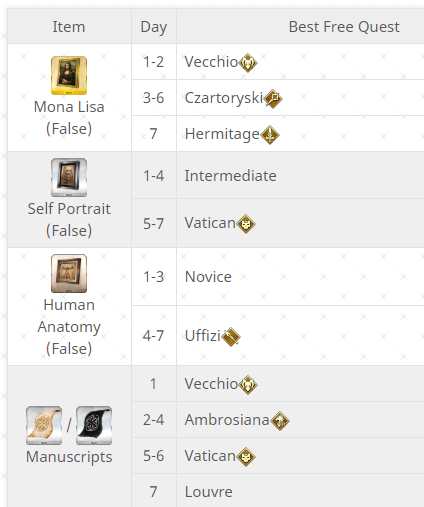Click the Item column header

point(69,27)
